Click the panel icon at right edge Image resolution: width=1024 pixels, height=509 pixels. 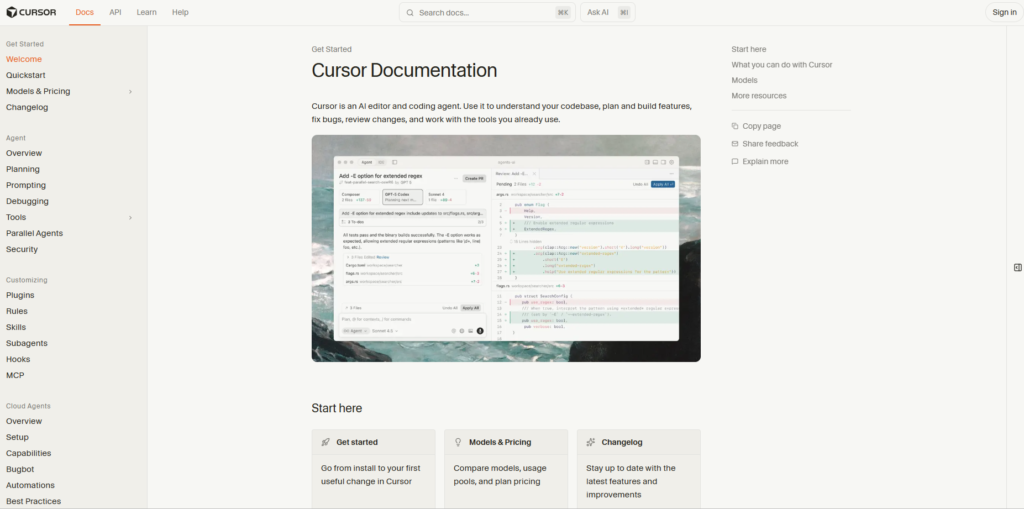[1017, 267]
